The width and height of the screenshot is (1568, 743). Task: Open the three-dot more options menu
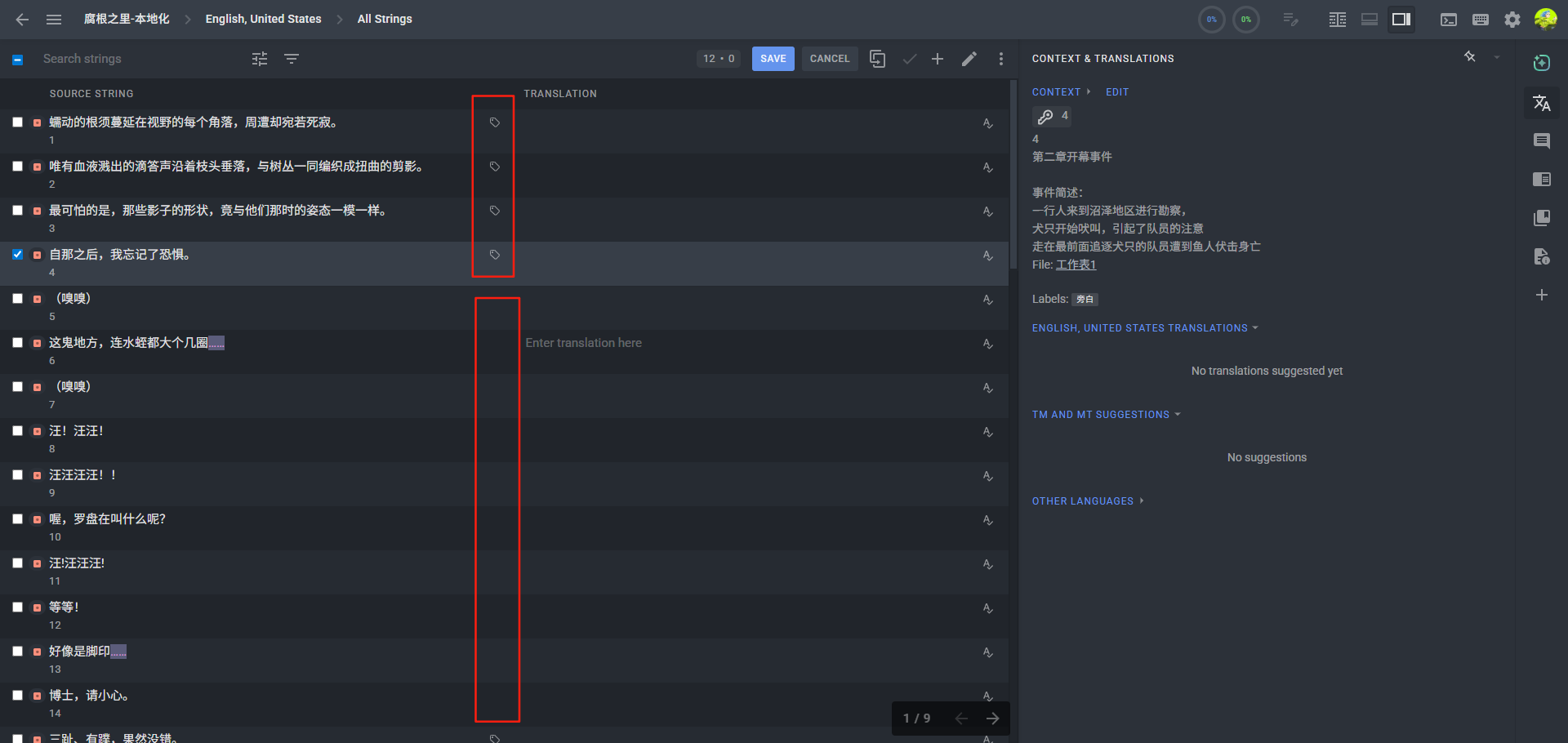[x=1001, y=59]
